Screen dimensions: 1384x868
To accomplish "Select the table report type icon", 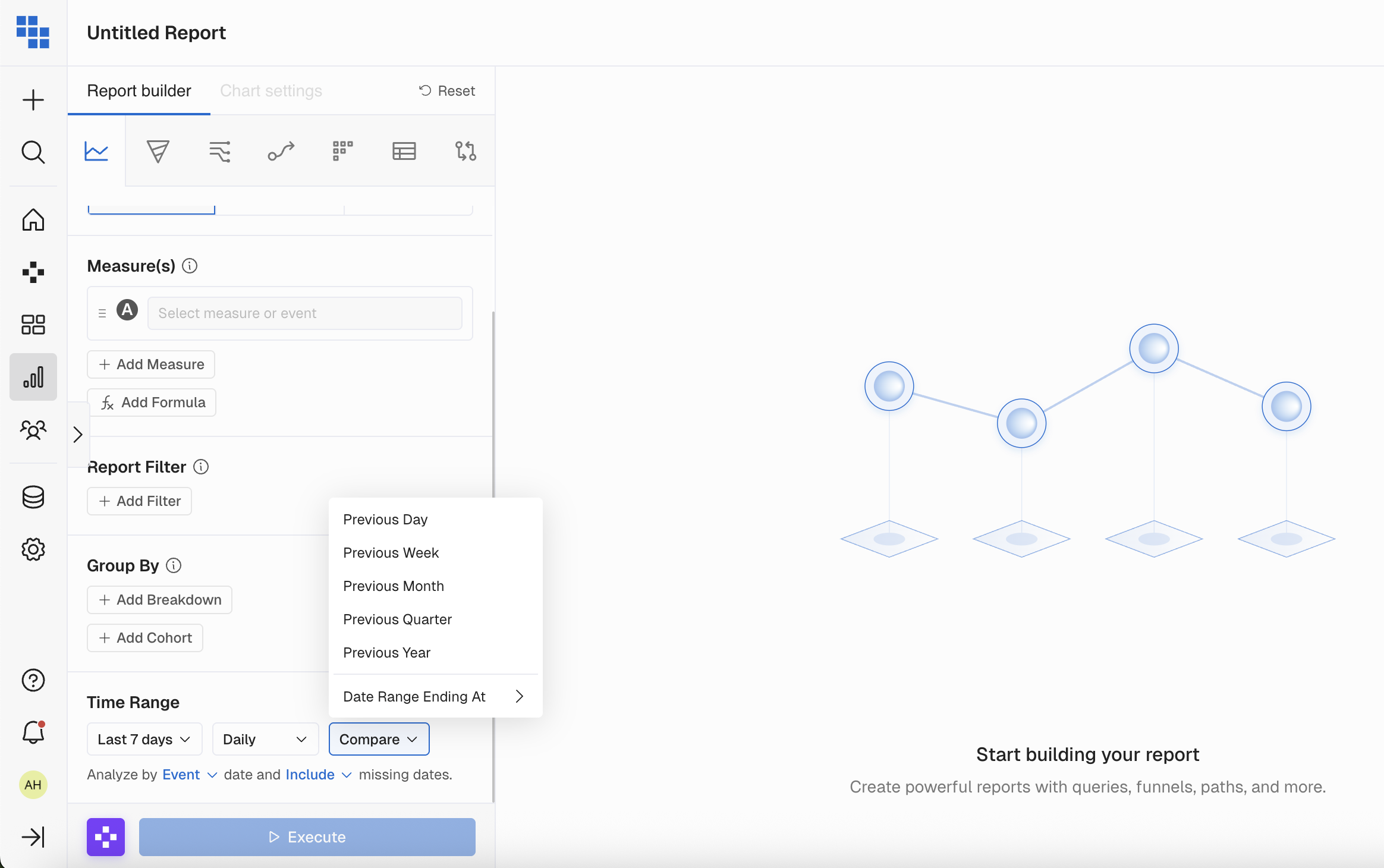I will 404,151.
